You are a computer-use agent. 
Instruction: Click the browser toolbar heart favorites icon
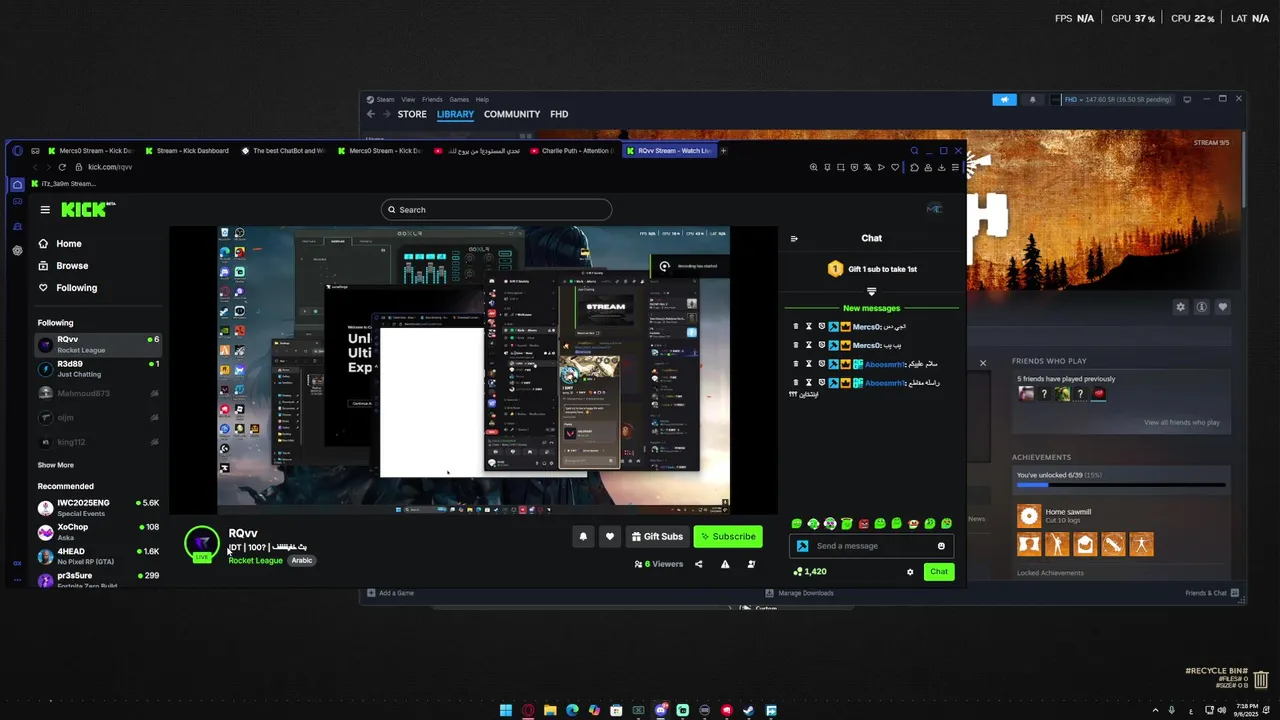pos(895,167)
